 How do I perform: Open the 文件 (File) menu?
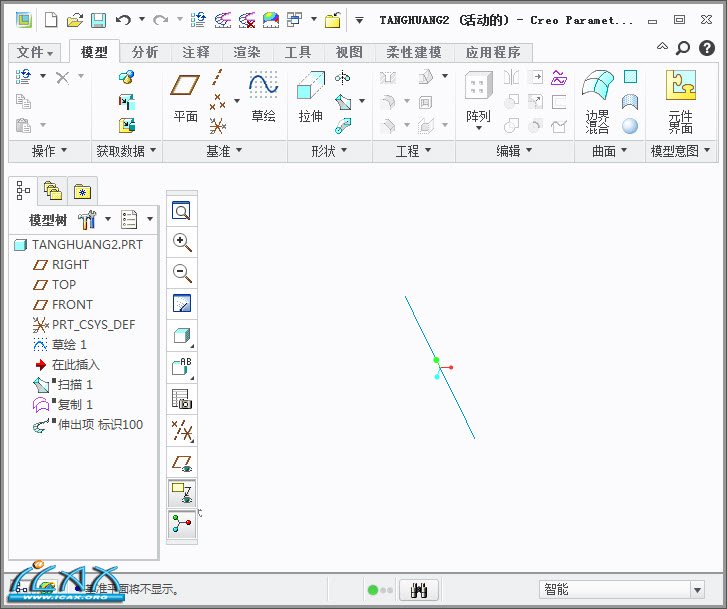(x=35, y=52)
